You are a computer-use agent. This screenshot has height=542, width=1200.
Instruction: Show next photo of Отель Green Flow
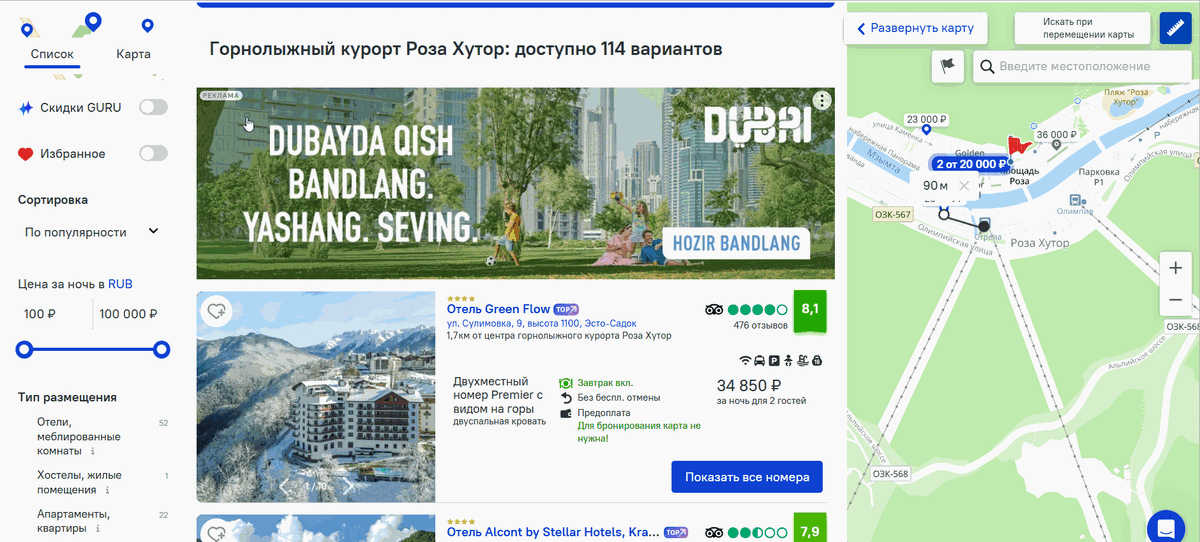click(349, 486)
